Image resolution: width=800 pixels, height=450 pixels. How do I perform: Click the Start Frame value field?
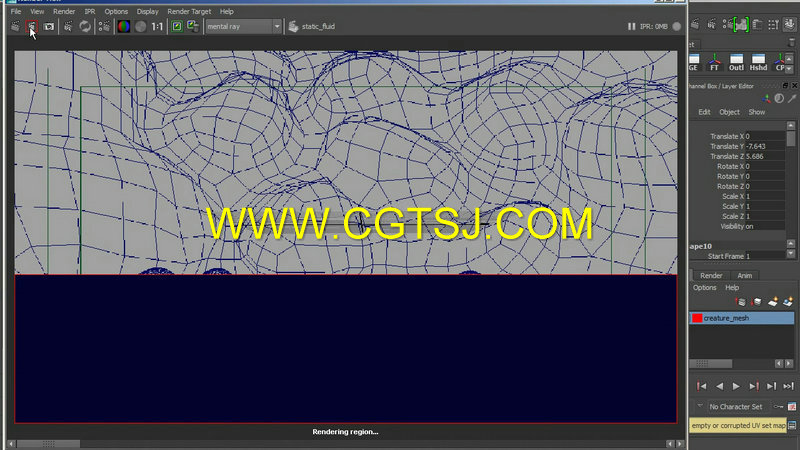[764, 256]
